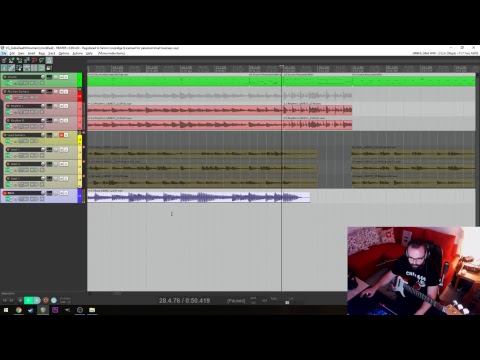
Task: Arm the Drums track for recording
Action: click(5, 77)
